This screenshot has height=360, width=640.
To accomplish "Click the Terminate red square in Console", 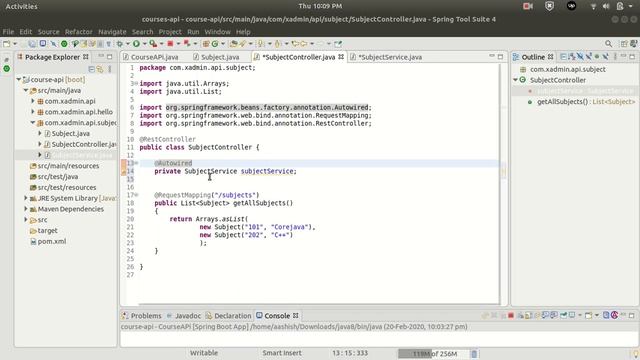I will click(x=511, y=316).
